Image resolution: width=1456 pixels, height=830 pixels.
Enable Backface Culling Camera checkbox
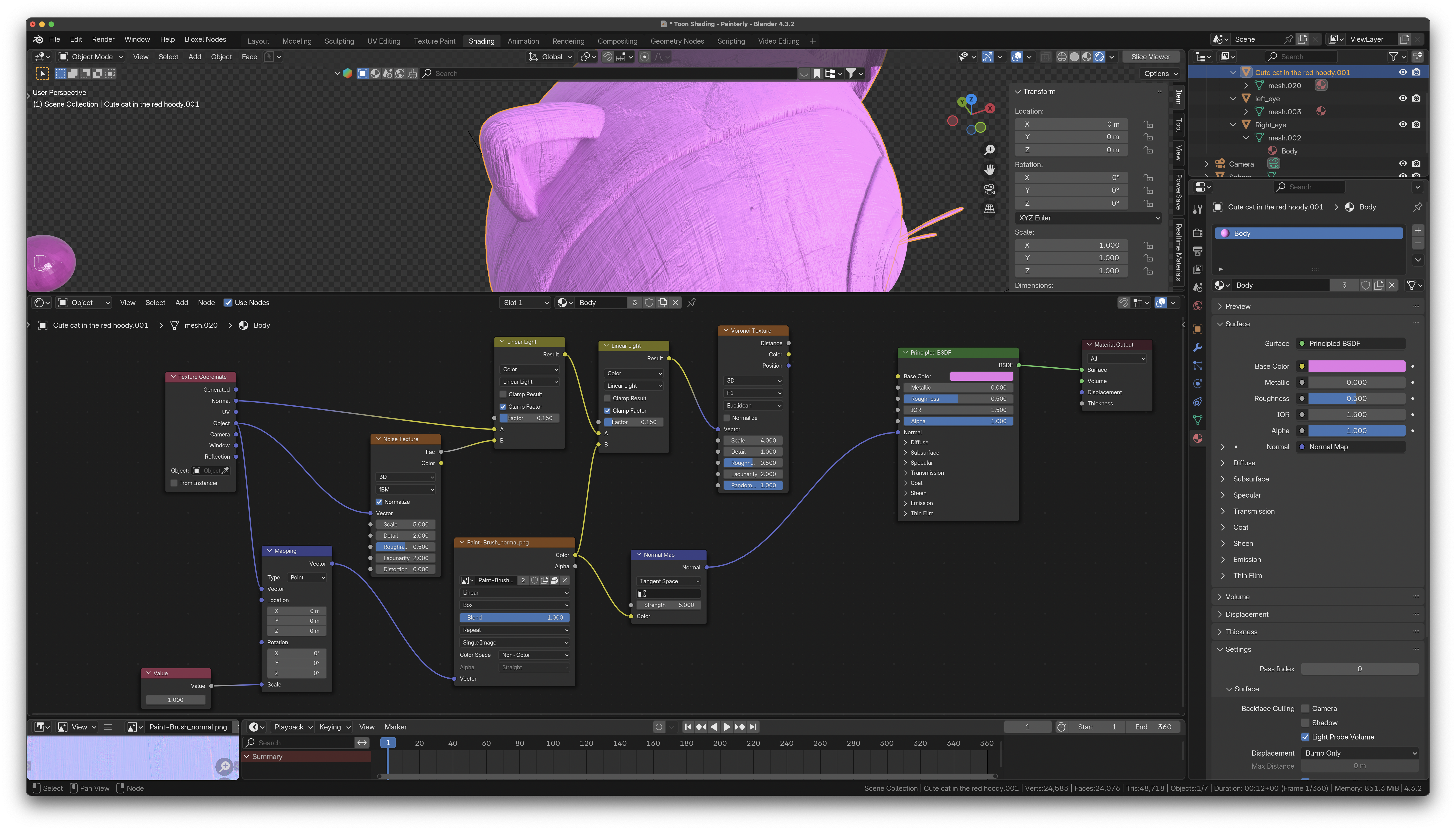(1305, 708)
